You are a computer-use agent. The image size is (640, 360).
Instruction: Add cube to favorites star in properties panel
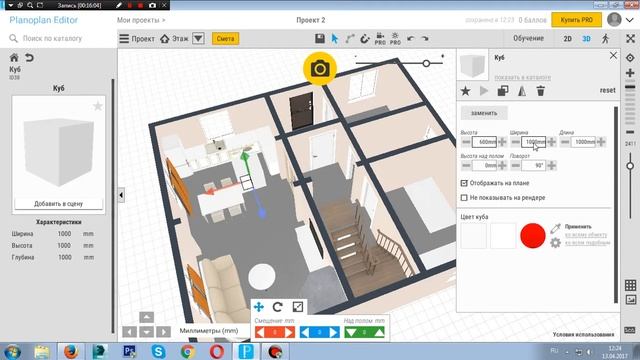pos(465,91)
